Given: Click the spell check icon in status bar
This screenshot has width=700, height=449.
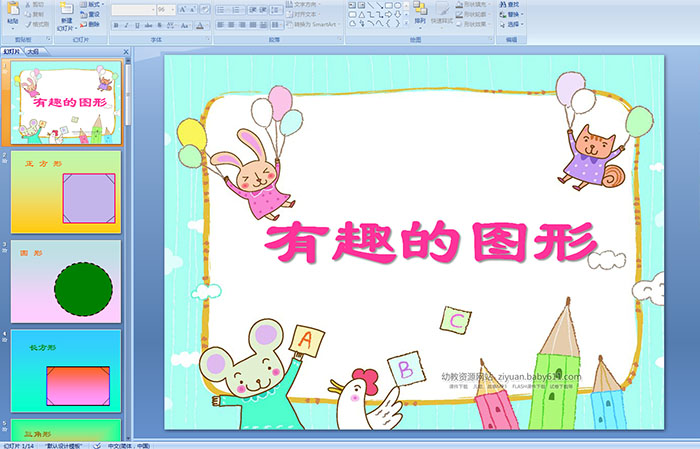Looking at the screenshot, I should [x=97, y=445].
